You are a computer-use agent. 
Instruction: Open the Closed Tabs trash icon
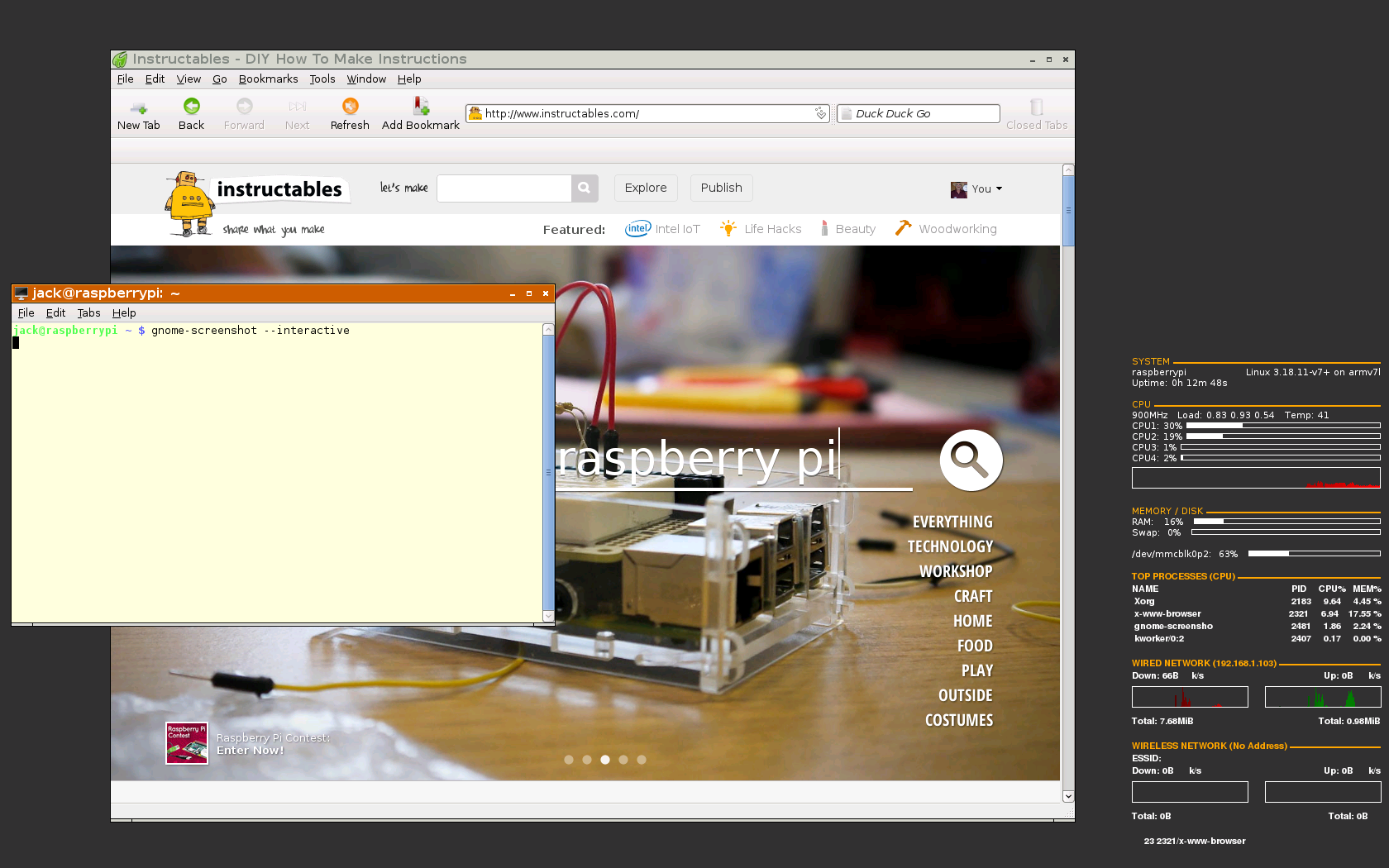1036,107
